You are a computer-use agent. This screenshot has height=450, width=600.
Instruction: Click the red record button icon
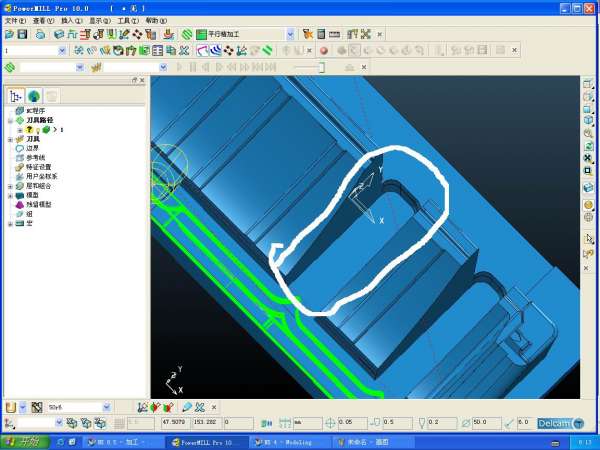[x=324, y=50]
